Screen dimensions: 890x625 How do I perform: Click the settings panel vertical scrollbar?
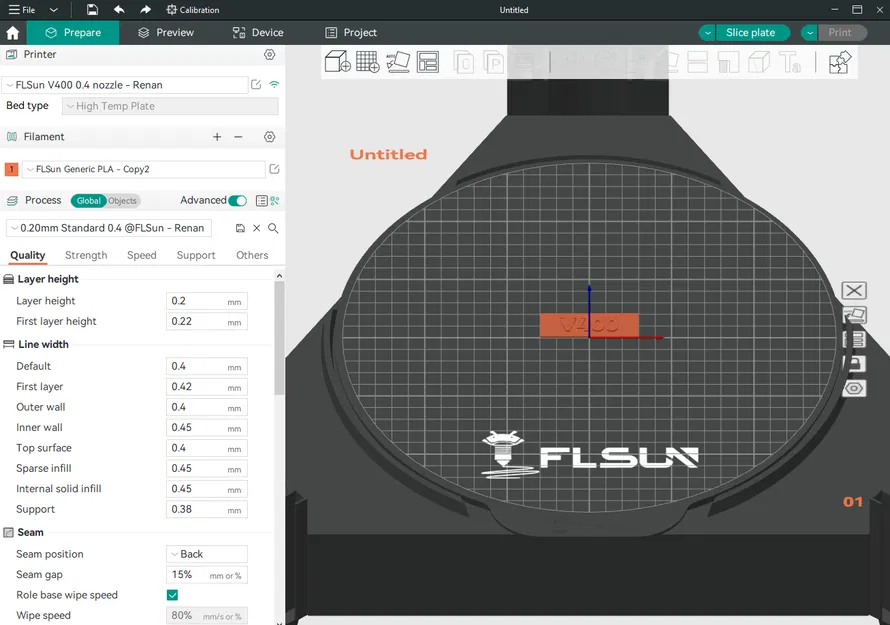(x=279, y=338)
